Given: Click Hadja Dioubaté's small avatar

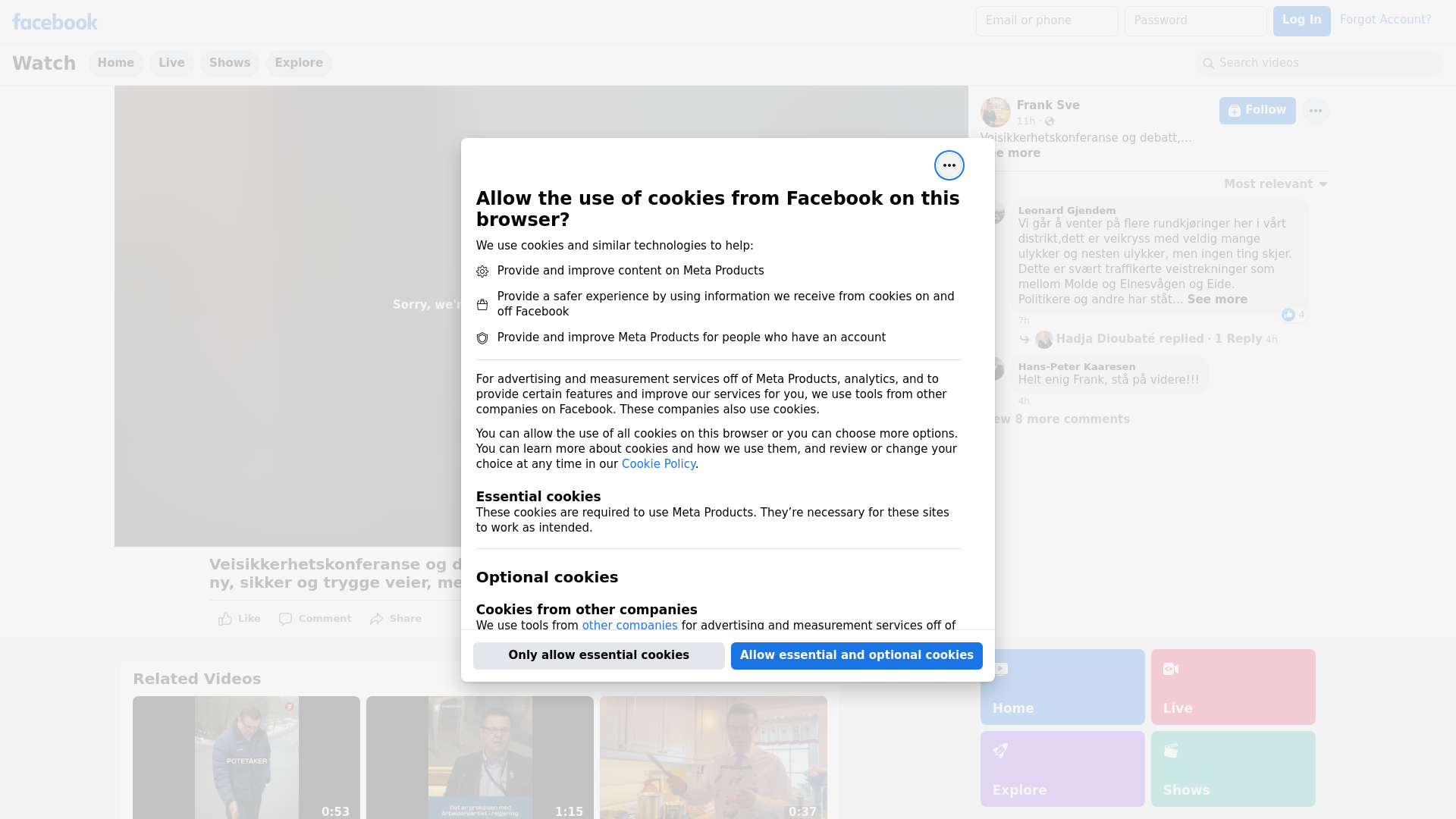Looking at the screenshot, I should coord(1044,339).
